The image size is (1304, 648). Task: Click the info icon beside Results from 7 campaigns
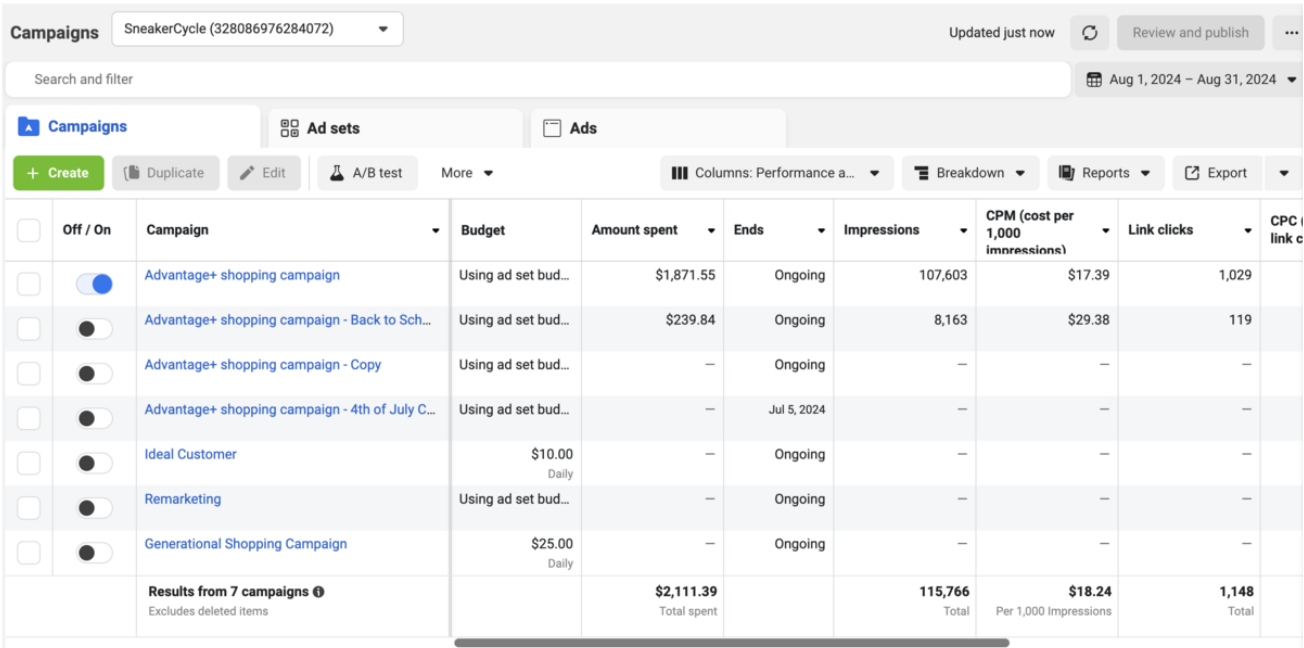pyautogui.click(x=316, y=591)
